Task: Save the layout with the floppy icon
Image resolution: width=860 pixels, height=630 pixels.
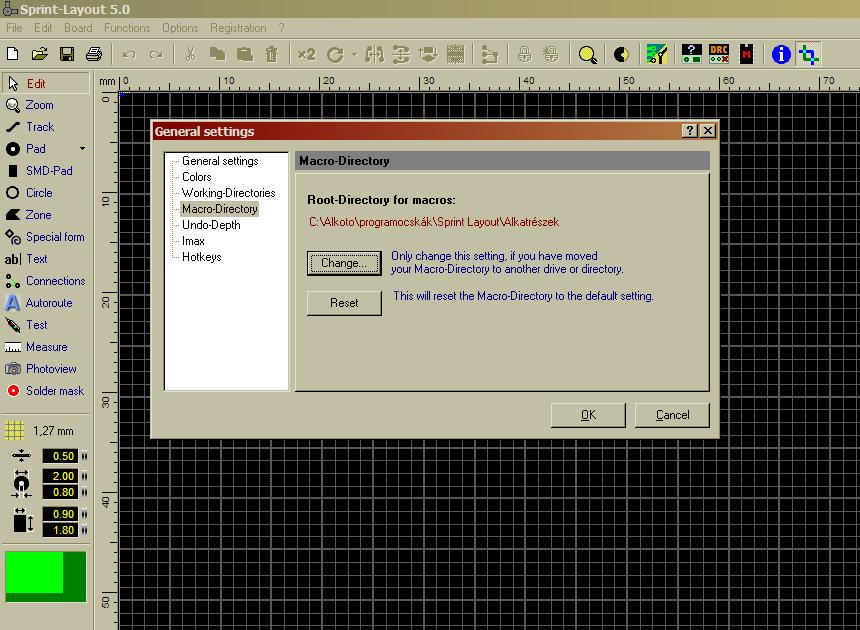Action: pos(67,54)
